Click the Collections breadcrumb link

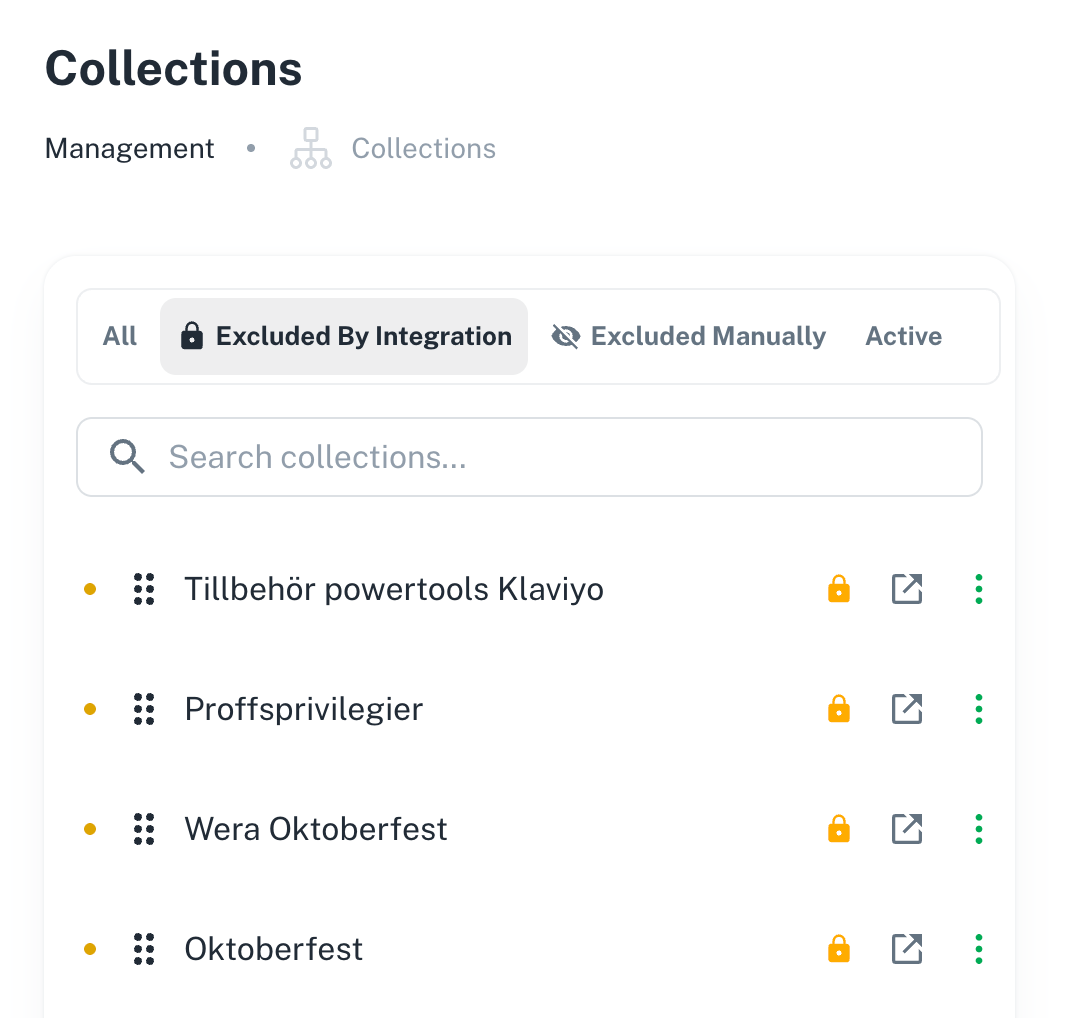[424, 148]
